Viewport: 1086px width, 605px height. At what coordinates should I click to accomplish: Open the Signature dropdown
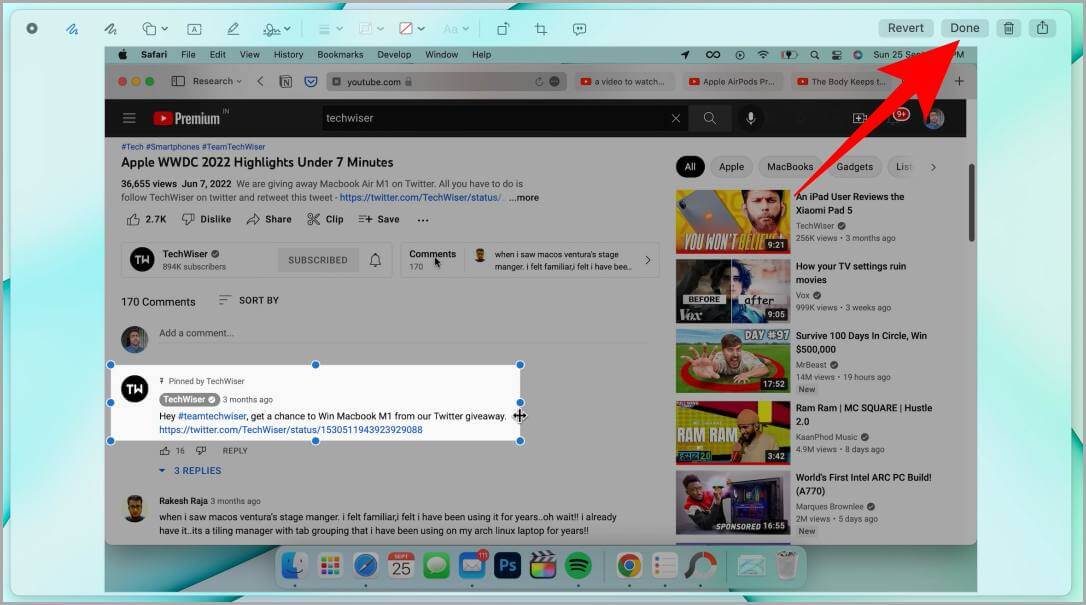pos(276,29)
